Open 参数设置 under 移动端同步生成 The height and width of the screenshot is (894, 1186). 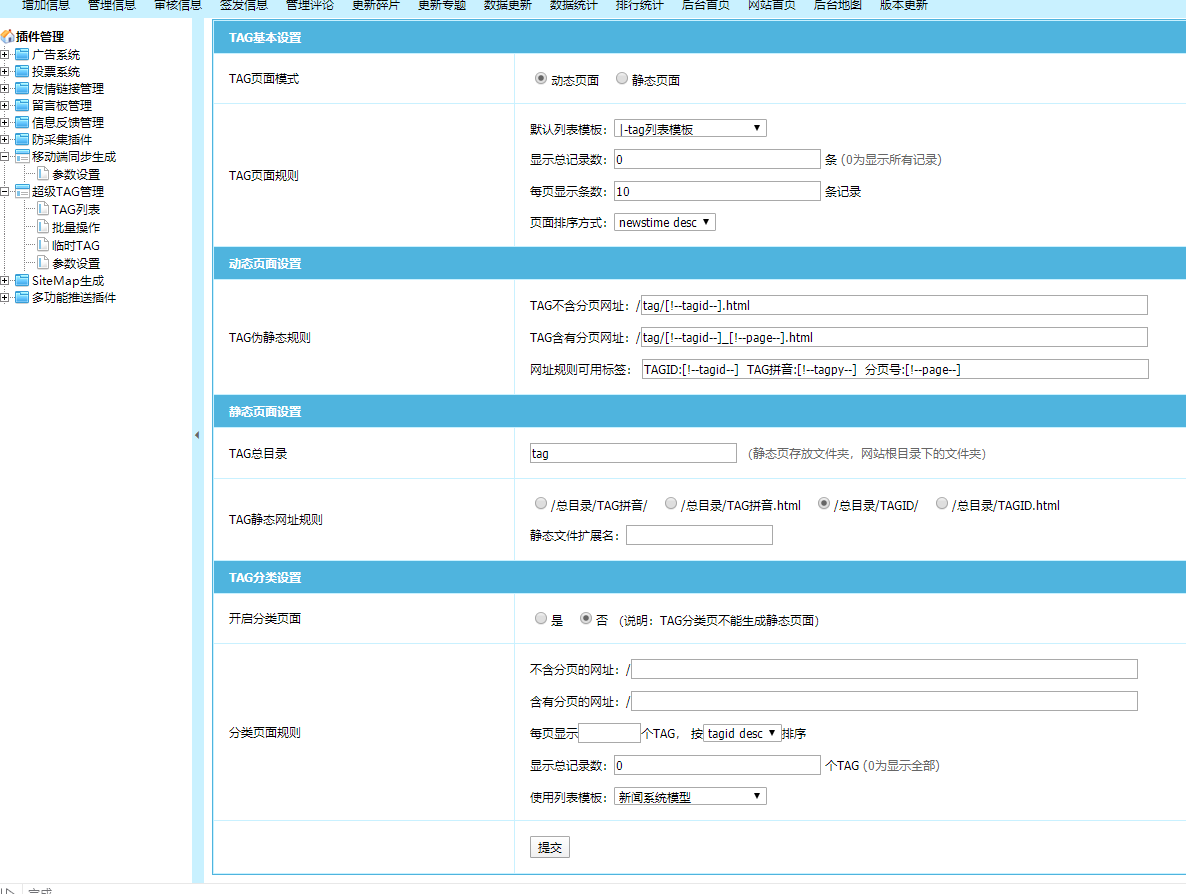[x=76, y=174]
